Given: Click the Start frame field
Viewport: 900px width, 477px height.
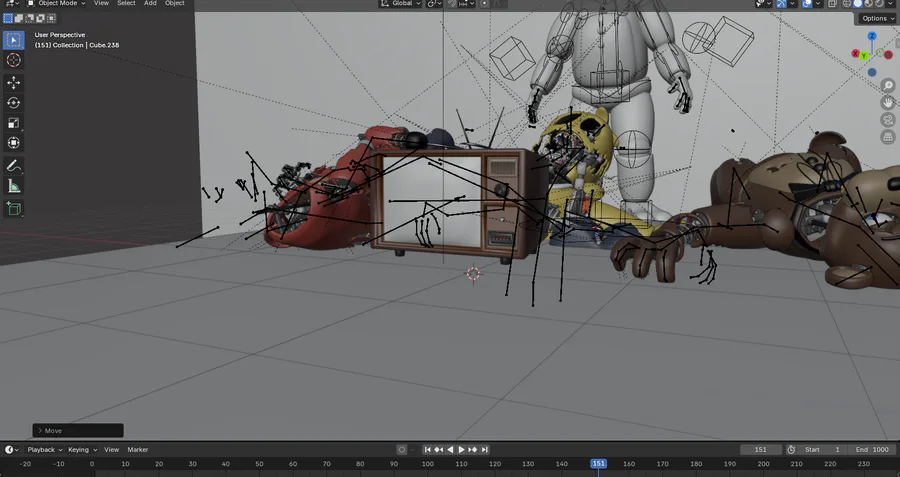Looking at the screenshot, I should 823,449.
